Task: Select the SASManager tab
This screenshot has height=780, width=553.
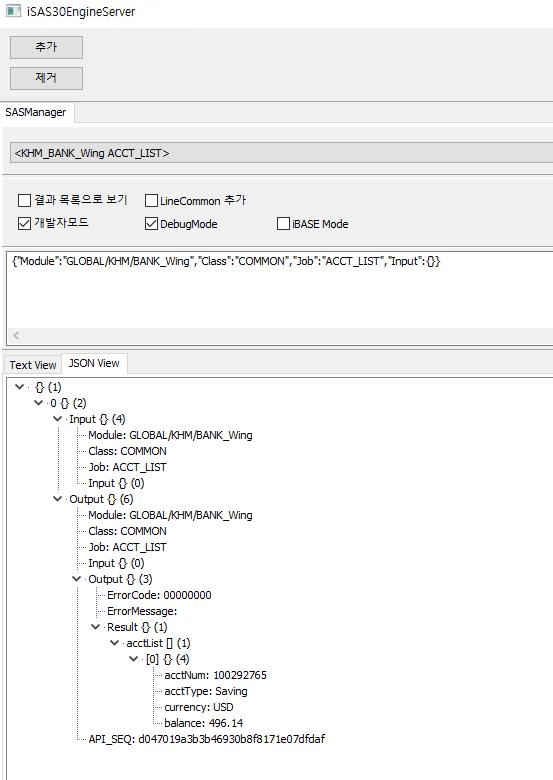Action: pos(36,112)
